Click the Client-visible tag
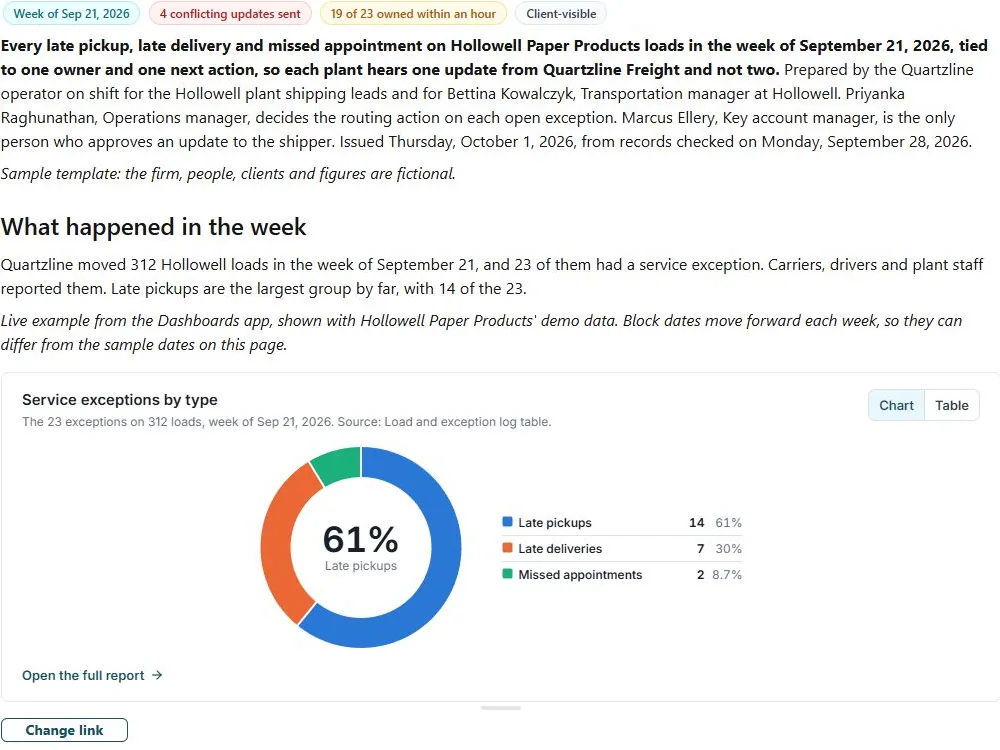 pos(561,13)
